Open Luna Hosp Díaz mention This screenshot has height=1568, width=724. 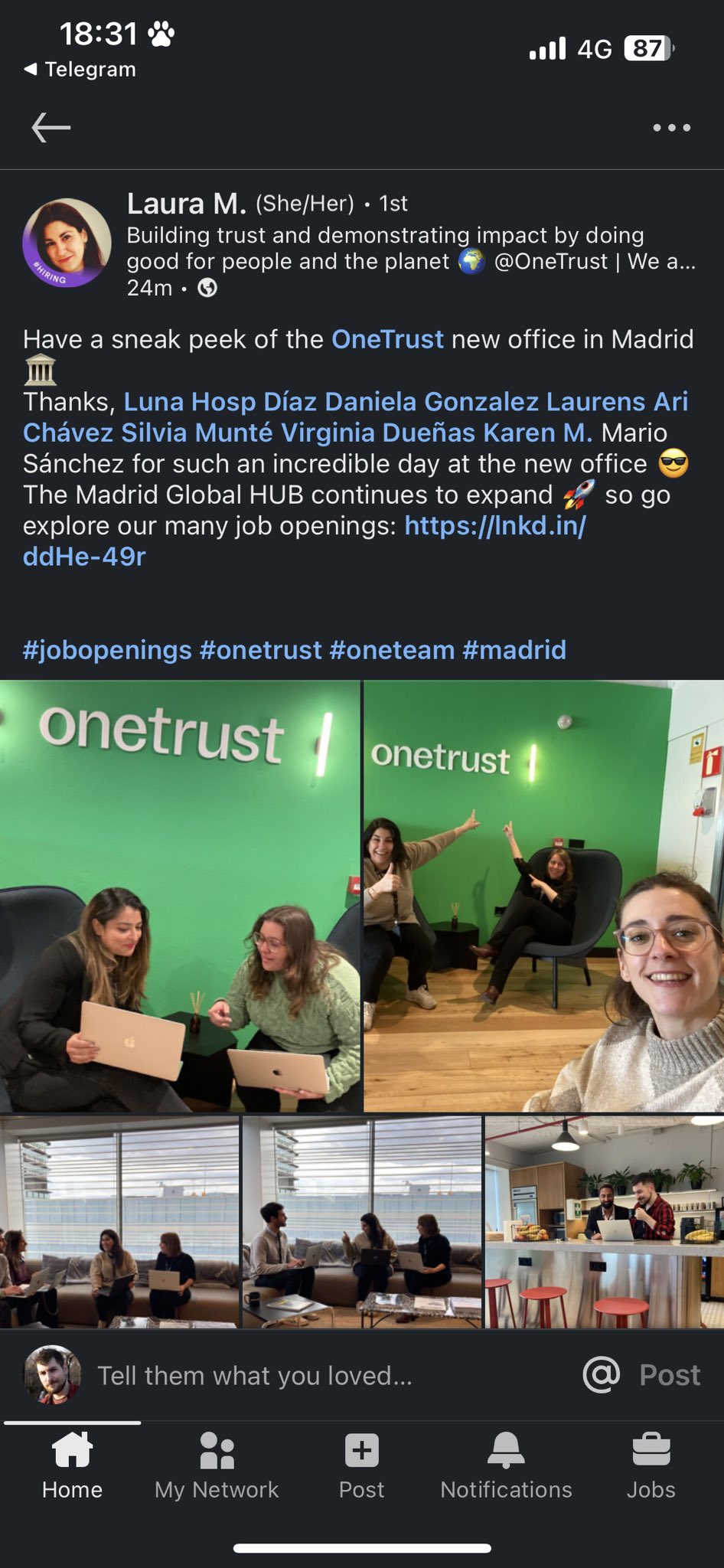coord(190,401)
